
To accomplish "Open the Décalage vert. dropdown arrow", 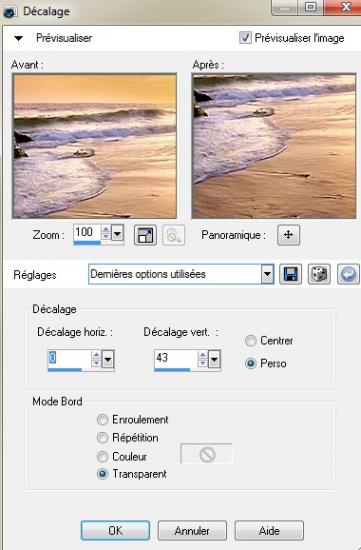I will pyautogui.click(x=214, y=358).
